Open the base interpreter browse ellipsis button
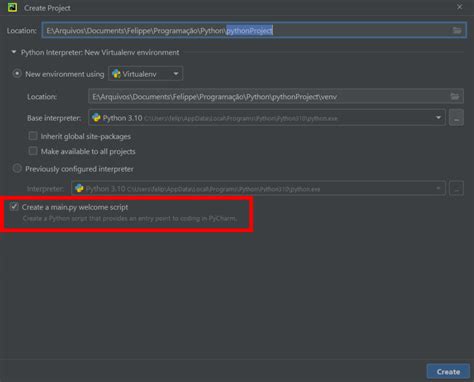Viewport: 474px width, 382px height. 456,118
